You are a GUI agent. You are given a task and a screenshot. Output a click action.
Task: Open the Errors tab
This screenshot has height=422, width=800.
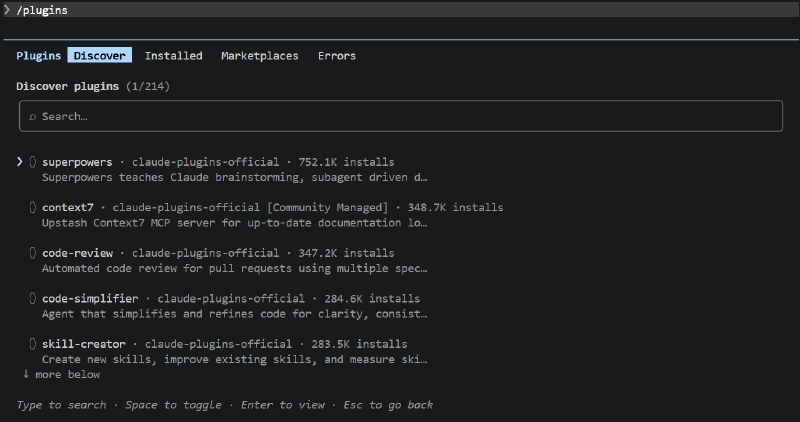coord(337,56)
